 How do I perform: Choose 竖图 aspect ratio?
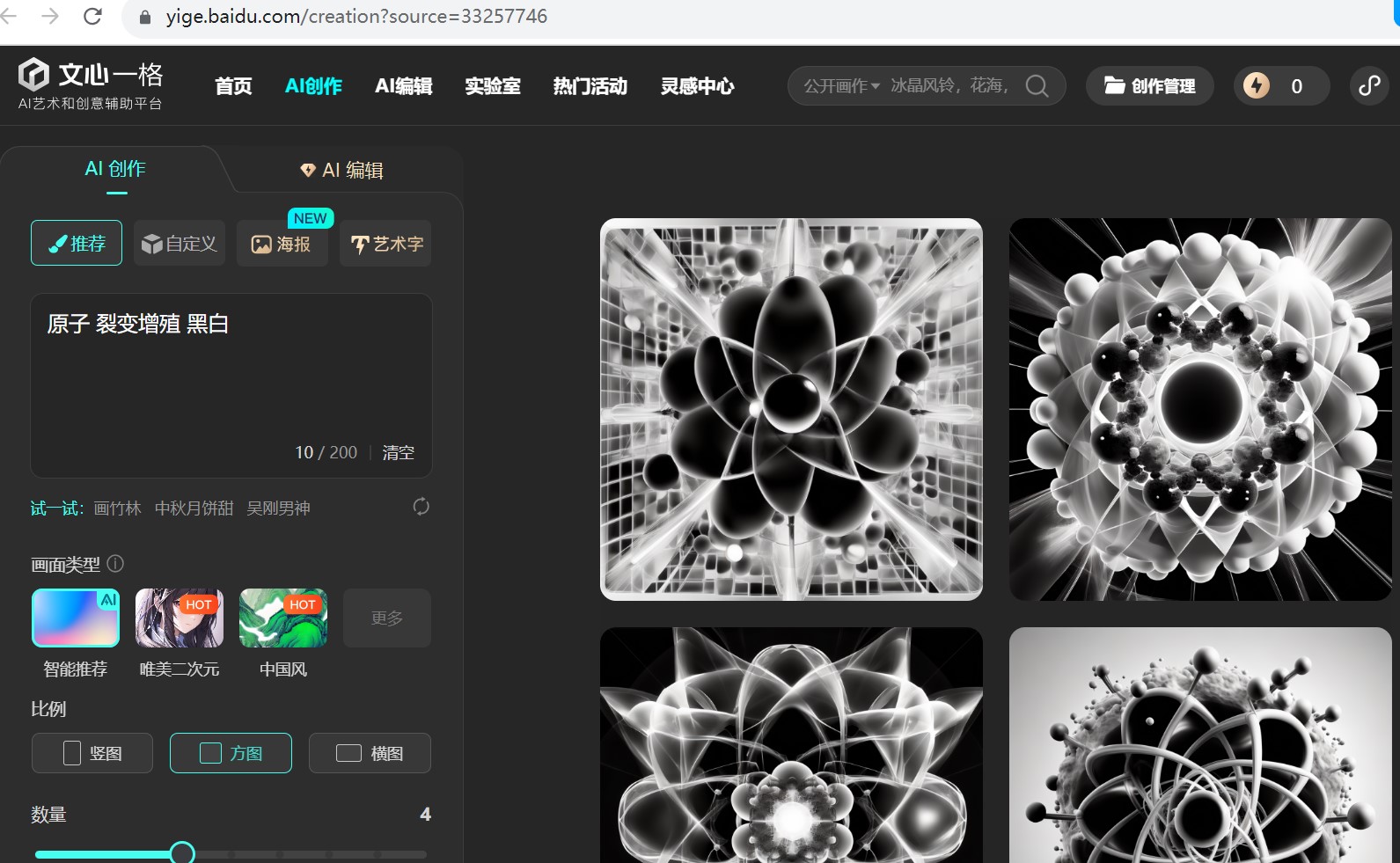coord(92,753)
